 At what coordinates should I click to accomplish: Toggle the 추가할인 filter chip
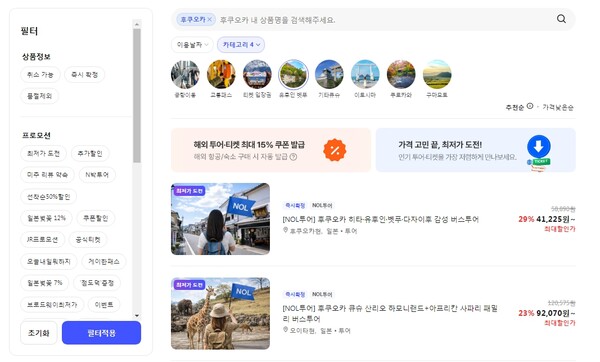90,153
